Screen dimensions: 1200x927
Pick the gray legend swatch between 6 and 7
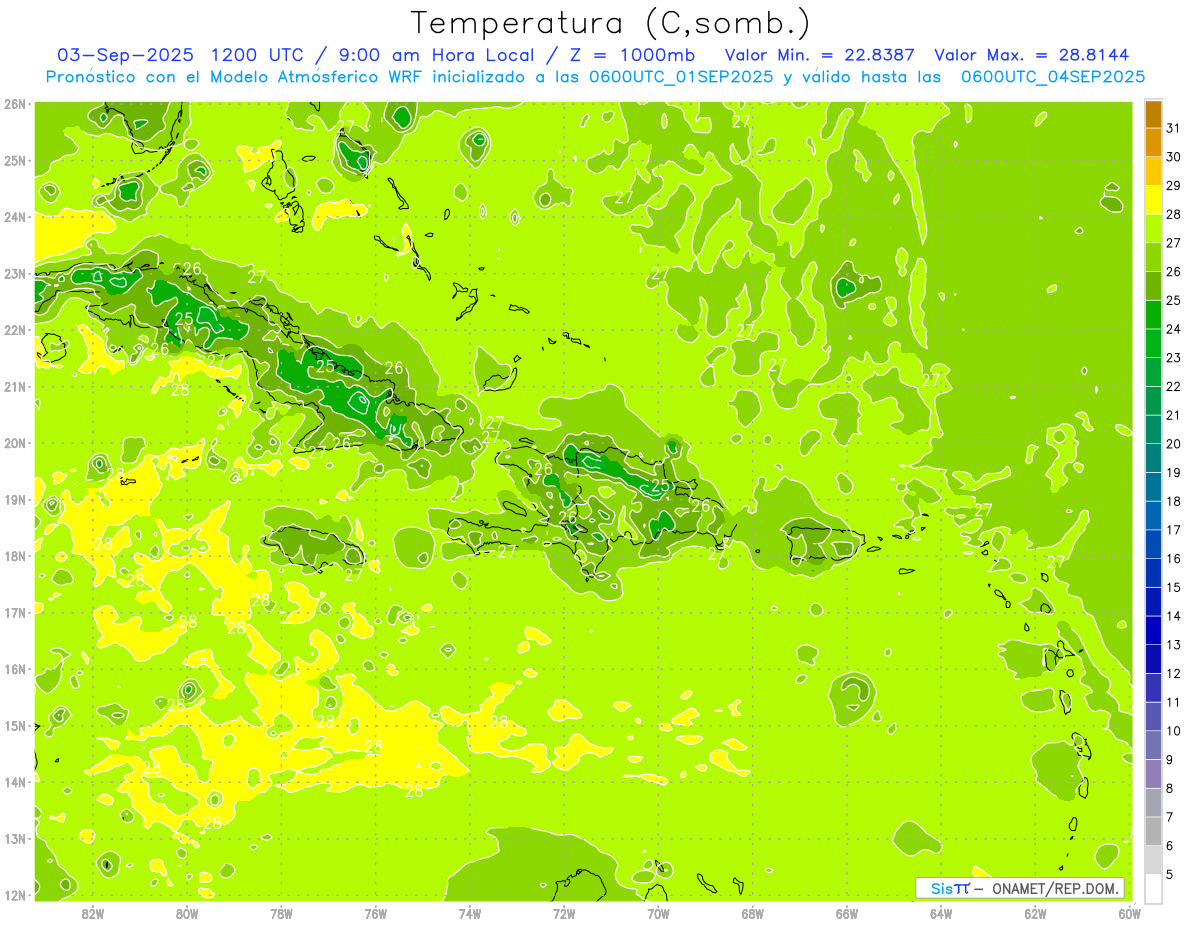(1153, 831)
